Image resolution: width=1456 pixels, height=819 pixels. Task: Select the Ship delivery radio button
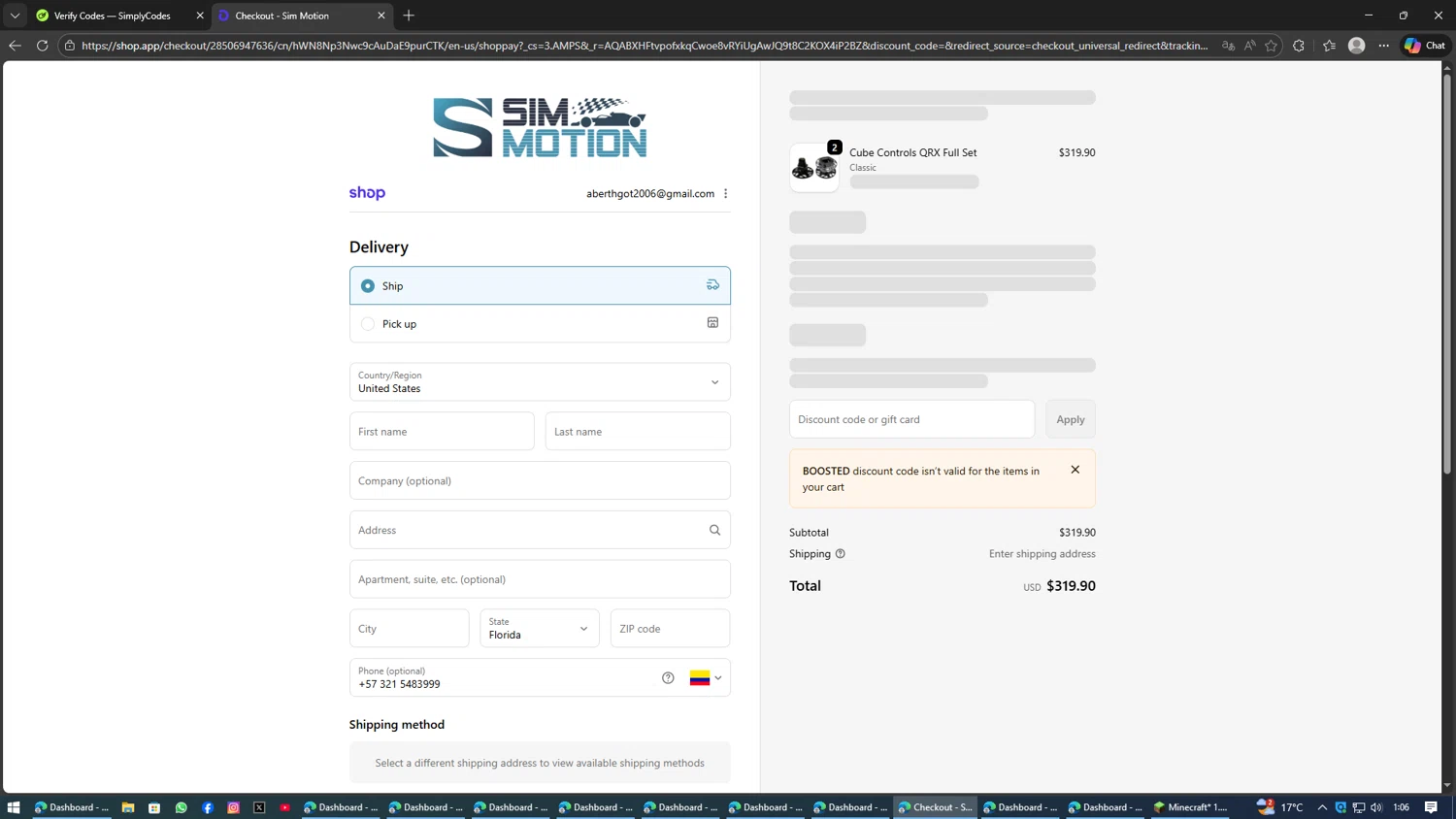click(368, 285)
